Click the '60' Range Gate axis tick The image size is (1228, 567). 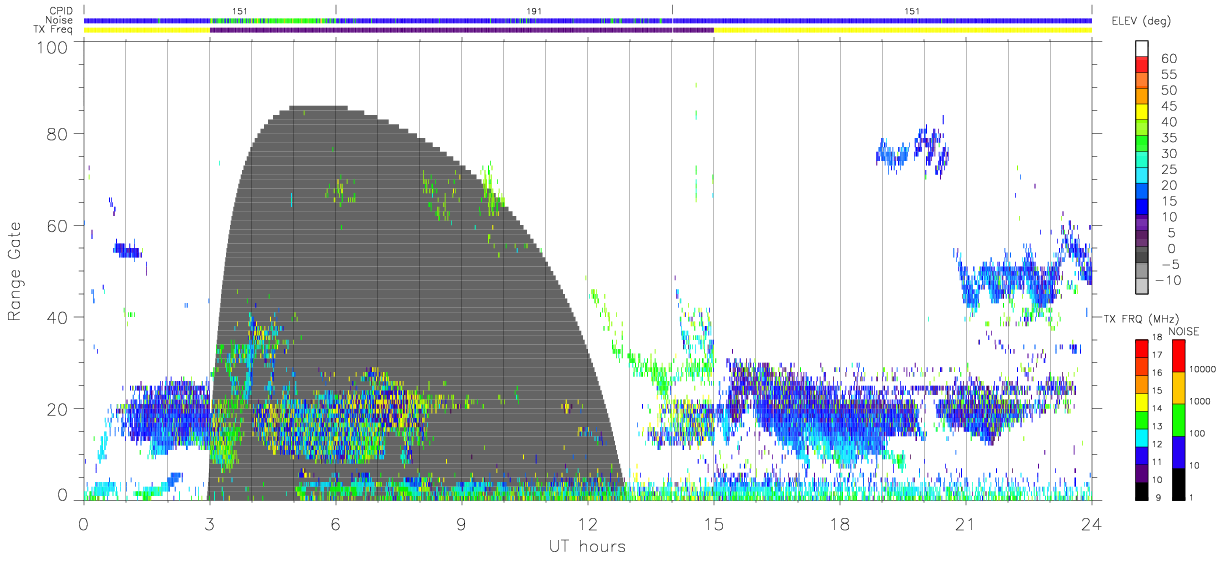58,226
